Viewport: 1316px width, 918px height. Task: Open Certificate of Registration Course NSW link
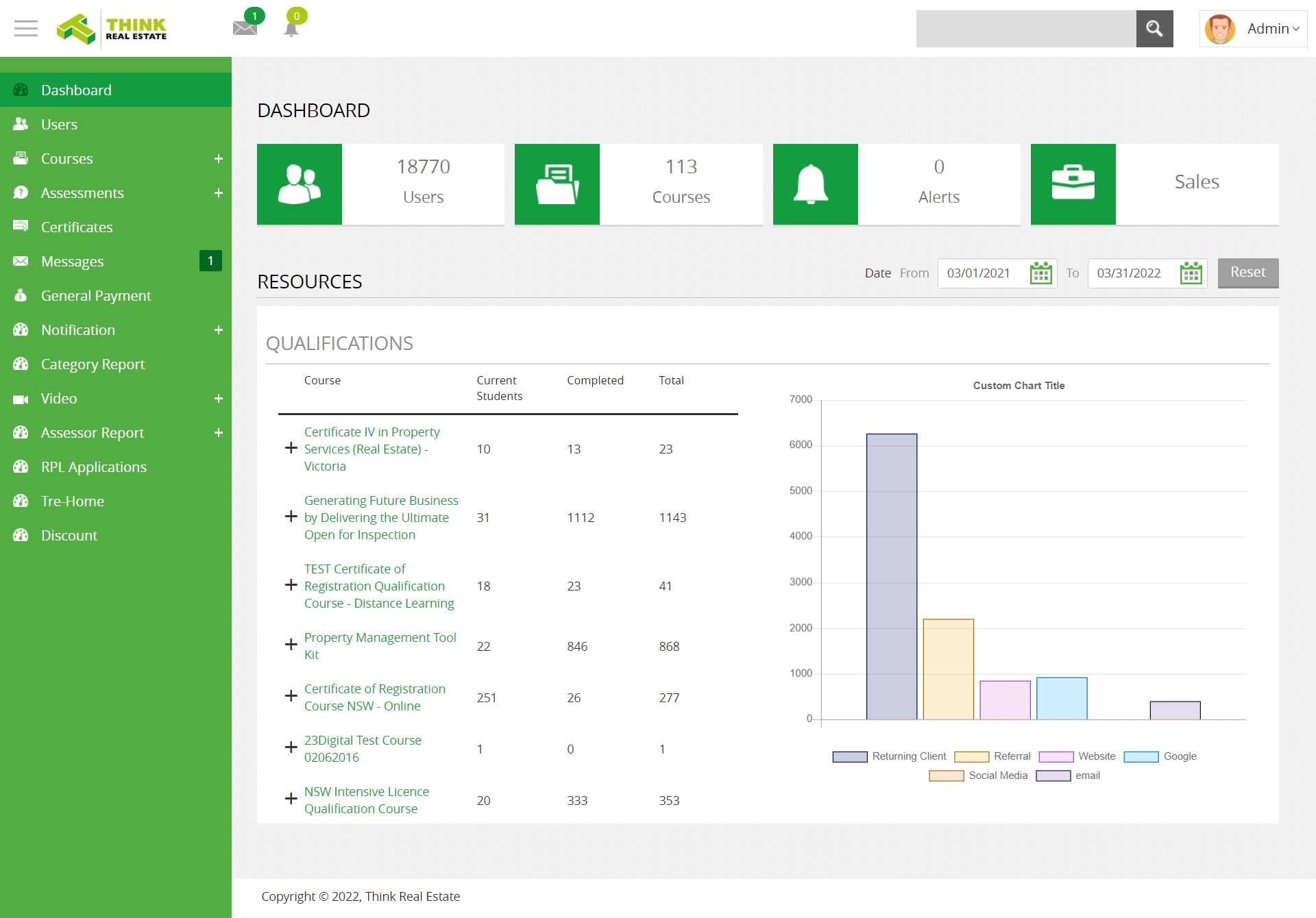[375, 697]
